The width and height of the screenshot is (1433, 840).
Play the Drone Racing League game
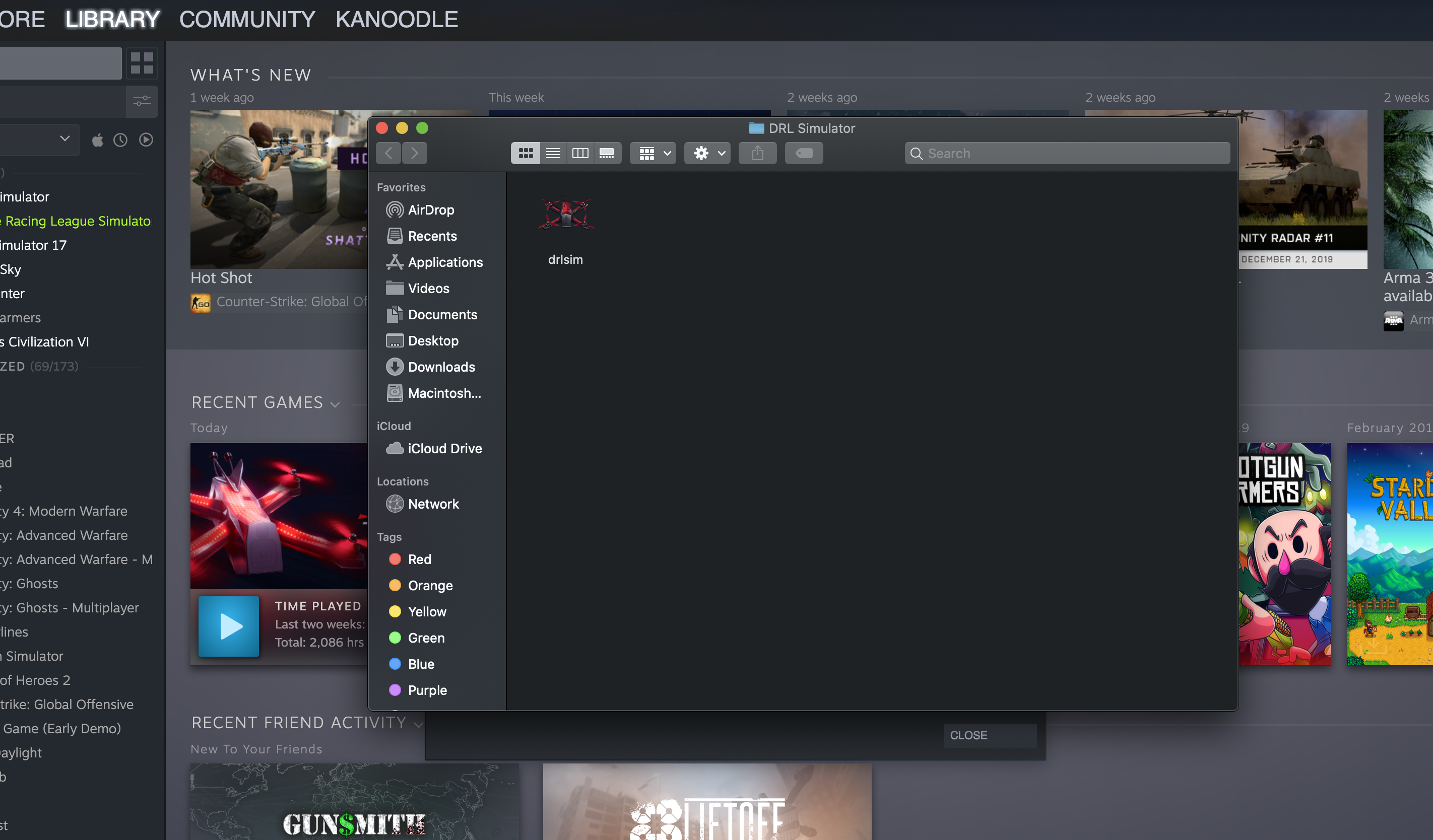pos(229,626)
